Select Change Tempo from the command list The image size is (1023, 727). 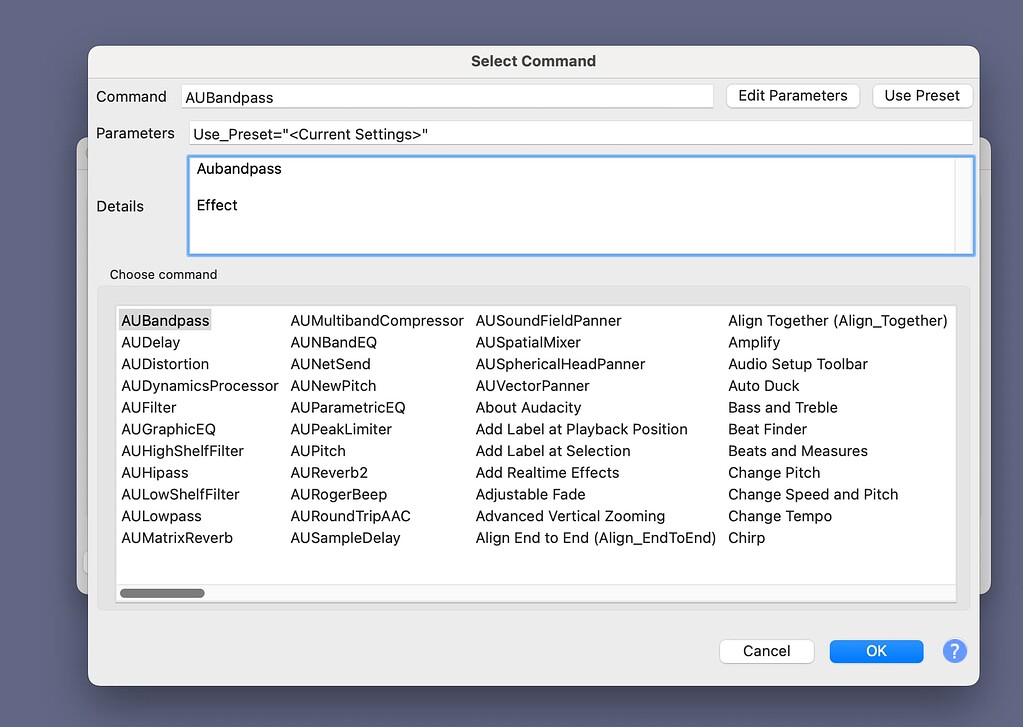click(x=780, y=516)
